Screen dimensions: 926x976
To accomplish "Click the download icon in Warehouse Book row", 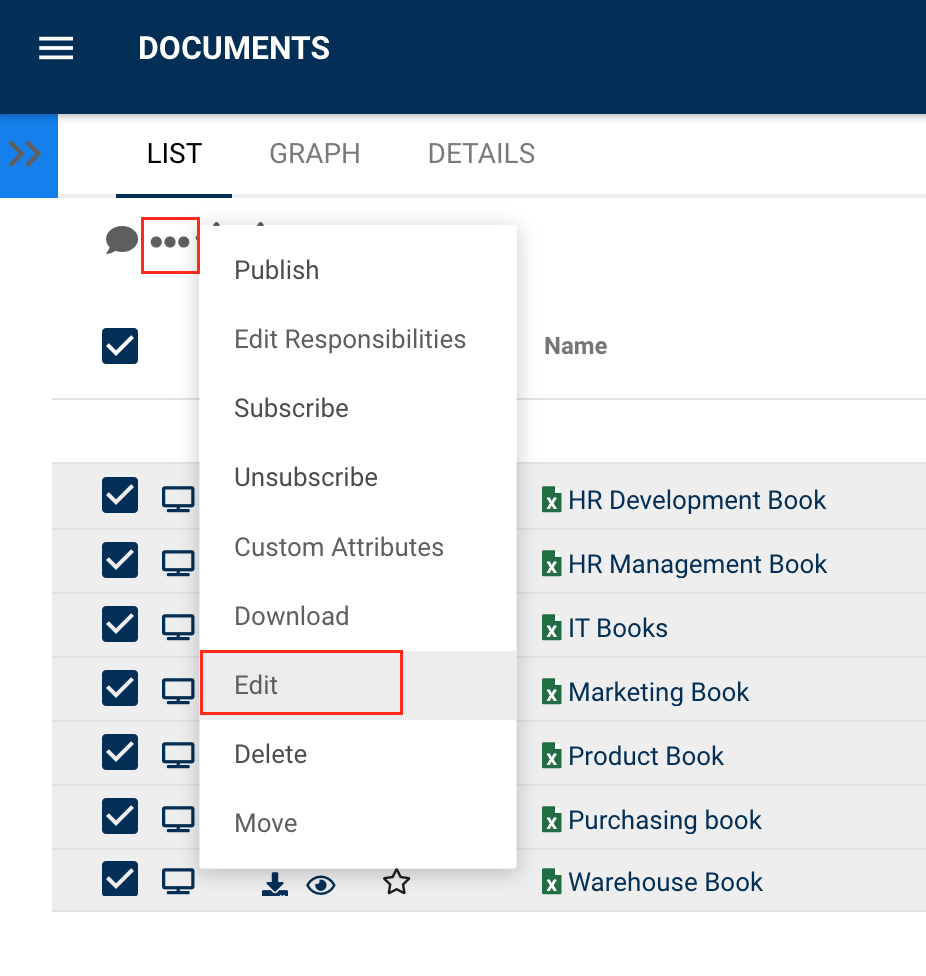I will tap(273, 883).
